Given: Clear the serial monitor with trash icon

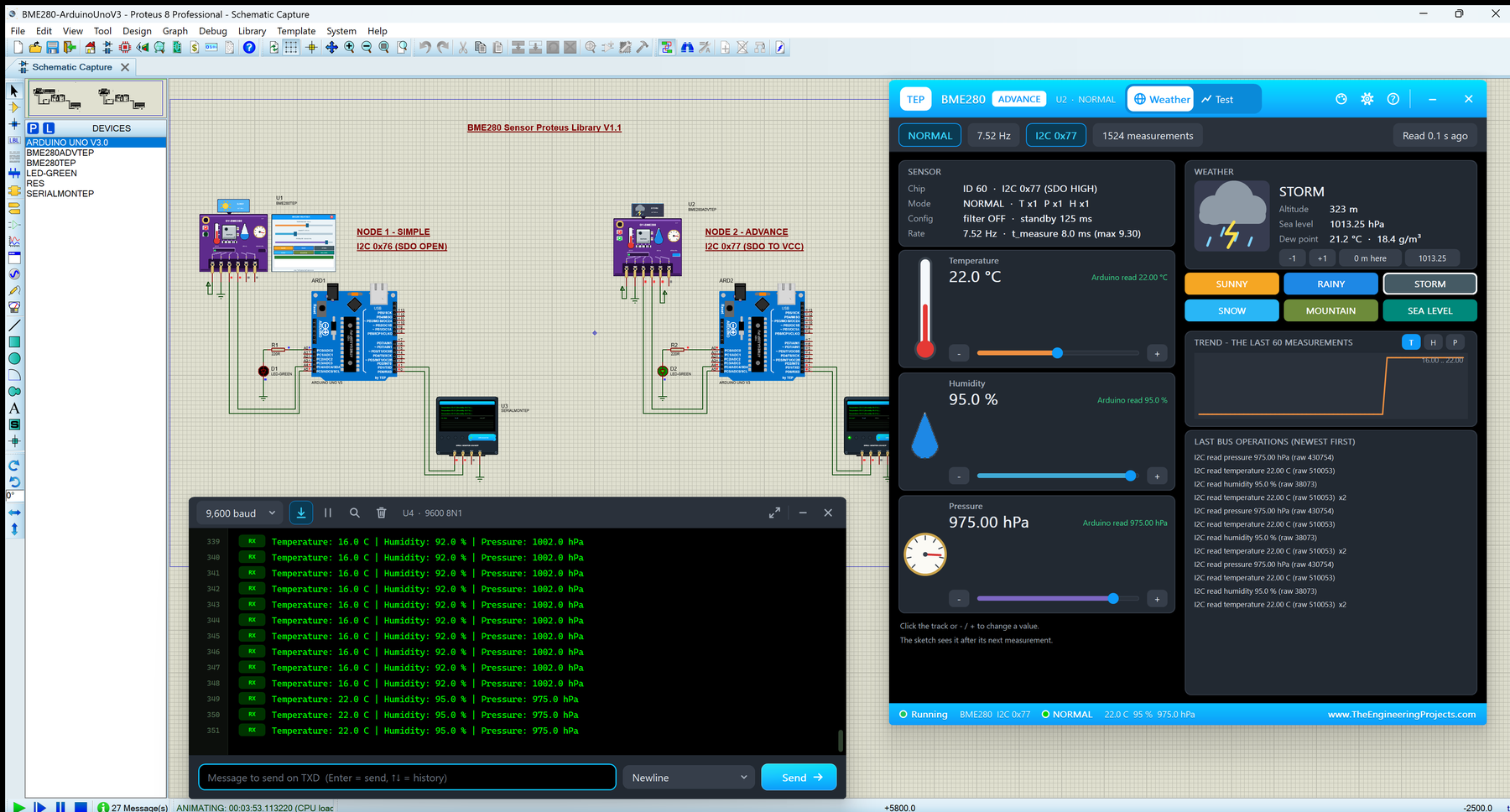Looking at the screenshot, I should click(381, 513).
